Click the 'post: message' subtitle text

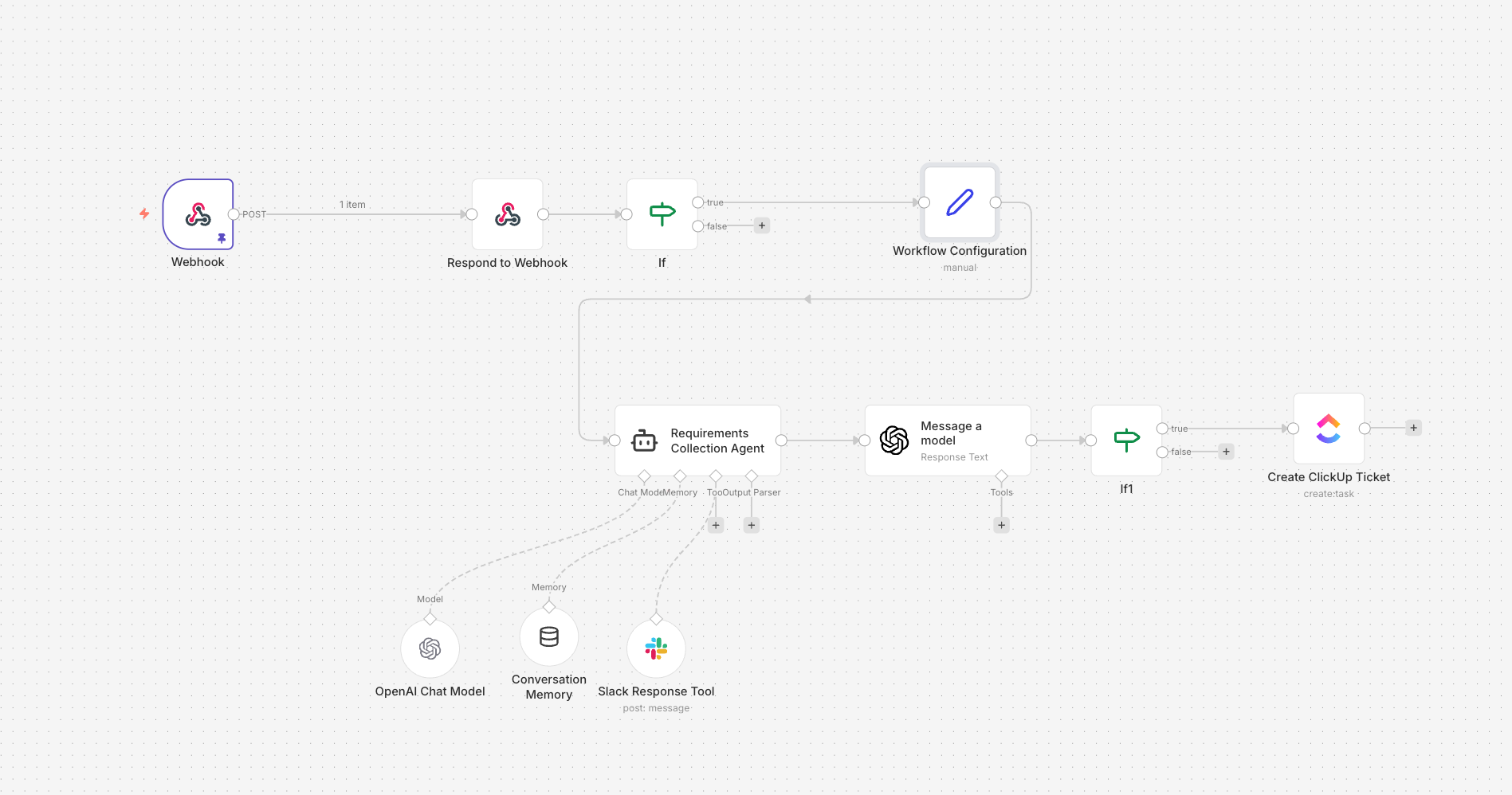click(x=656, y=708)
